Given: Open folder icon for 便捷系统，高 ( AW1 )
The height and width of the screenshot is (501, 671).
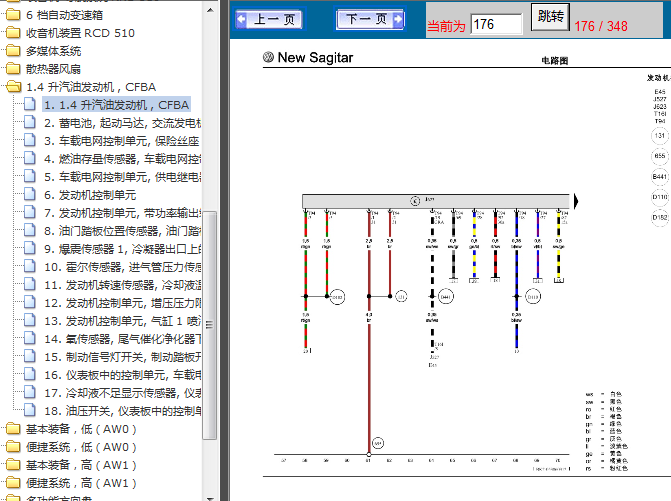Looking at the screenshot, I should point(13,483).
